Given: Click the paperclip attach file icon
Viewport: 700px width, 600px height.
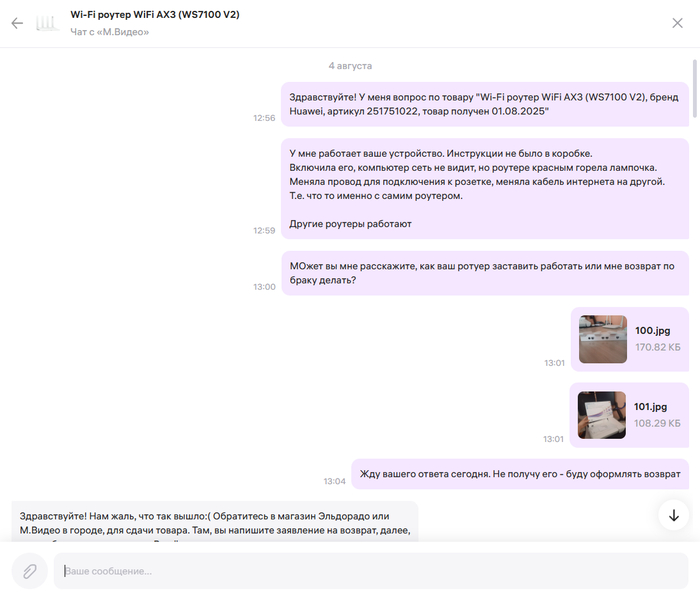Looking at the screenshot, I should pyautogui.click(x=30, y=570).
